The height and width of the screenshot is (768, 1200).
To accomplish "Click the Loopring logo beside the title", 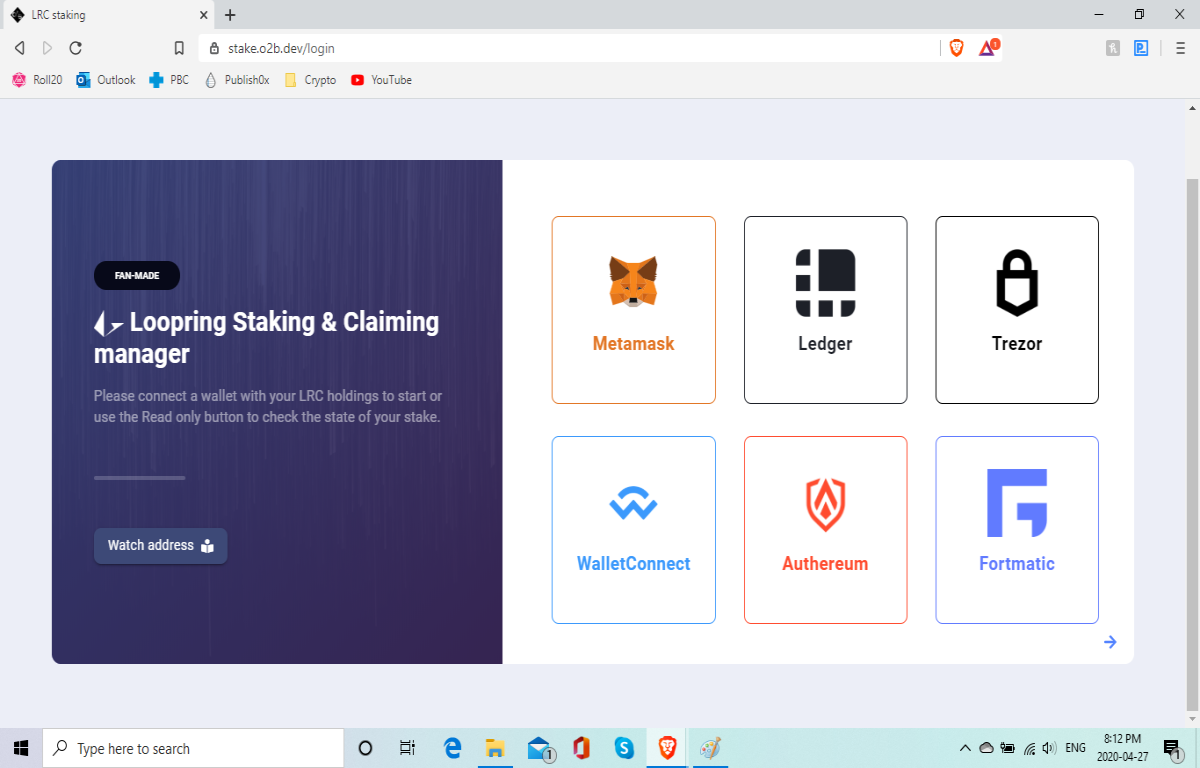I will (x=108, y=324).
